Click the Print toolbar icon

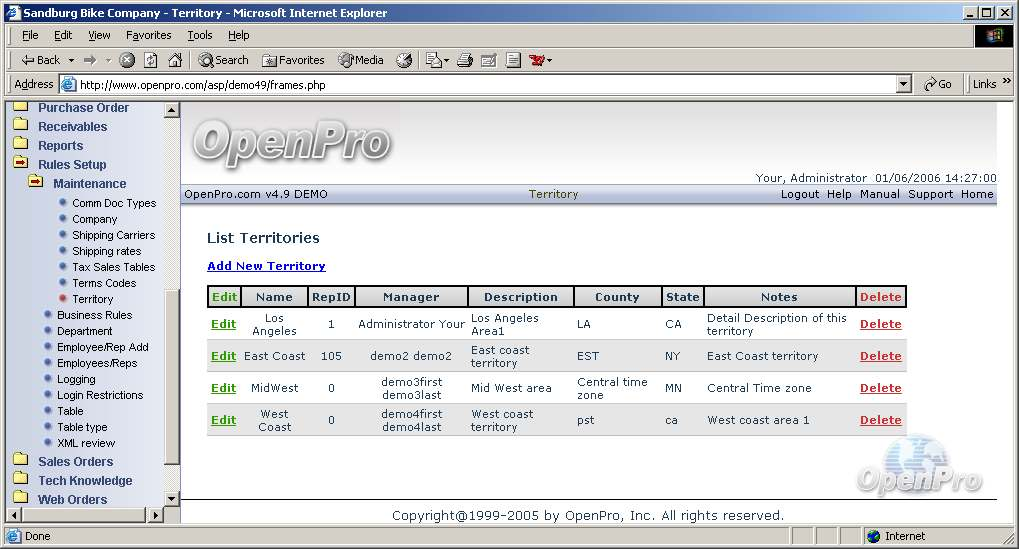pyautogui.click(x=465, y=60)
